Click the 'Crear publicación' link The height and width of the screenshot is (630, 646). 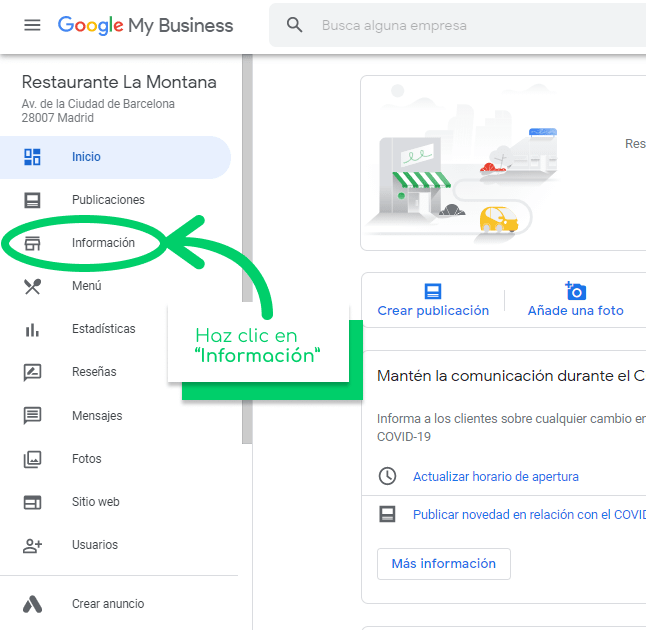coord(433,311)
